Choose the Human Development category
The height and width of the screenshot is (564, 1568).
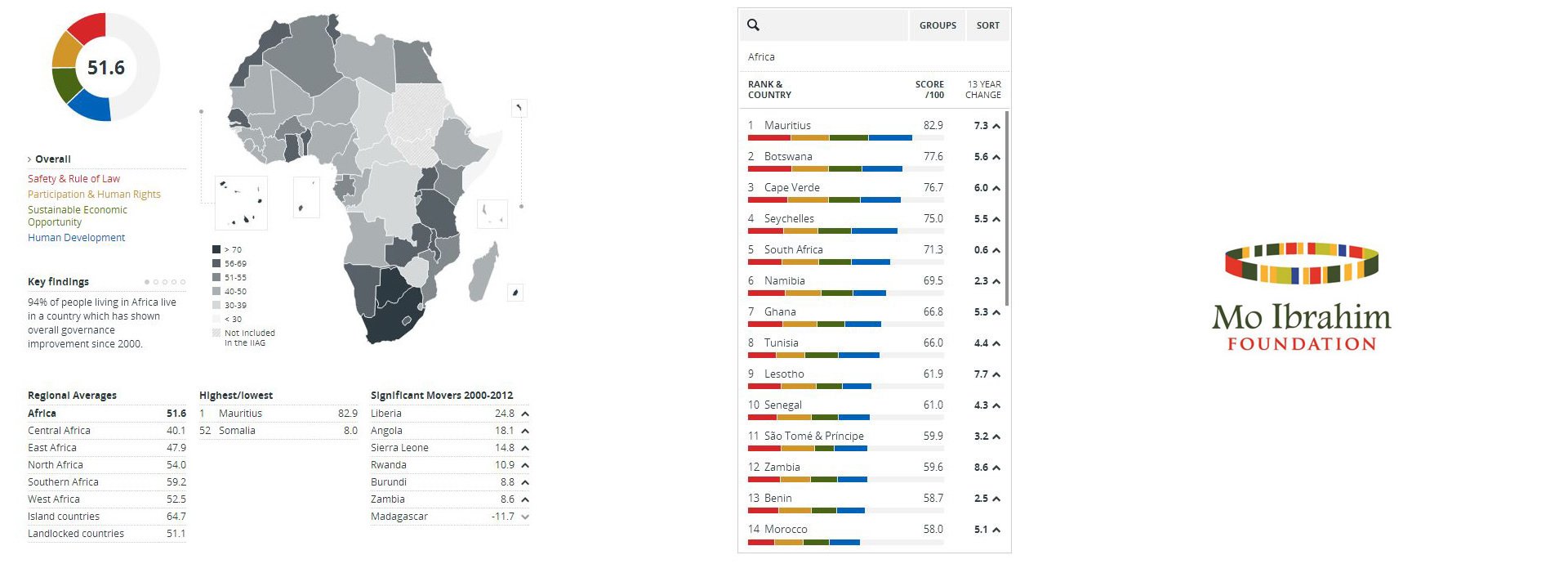76,238
